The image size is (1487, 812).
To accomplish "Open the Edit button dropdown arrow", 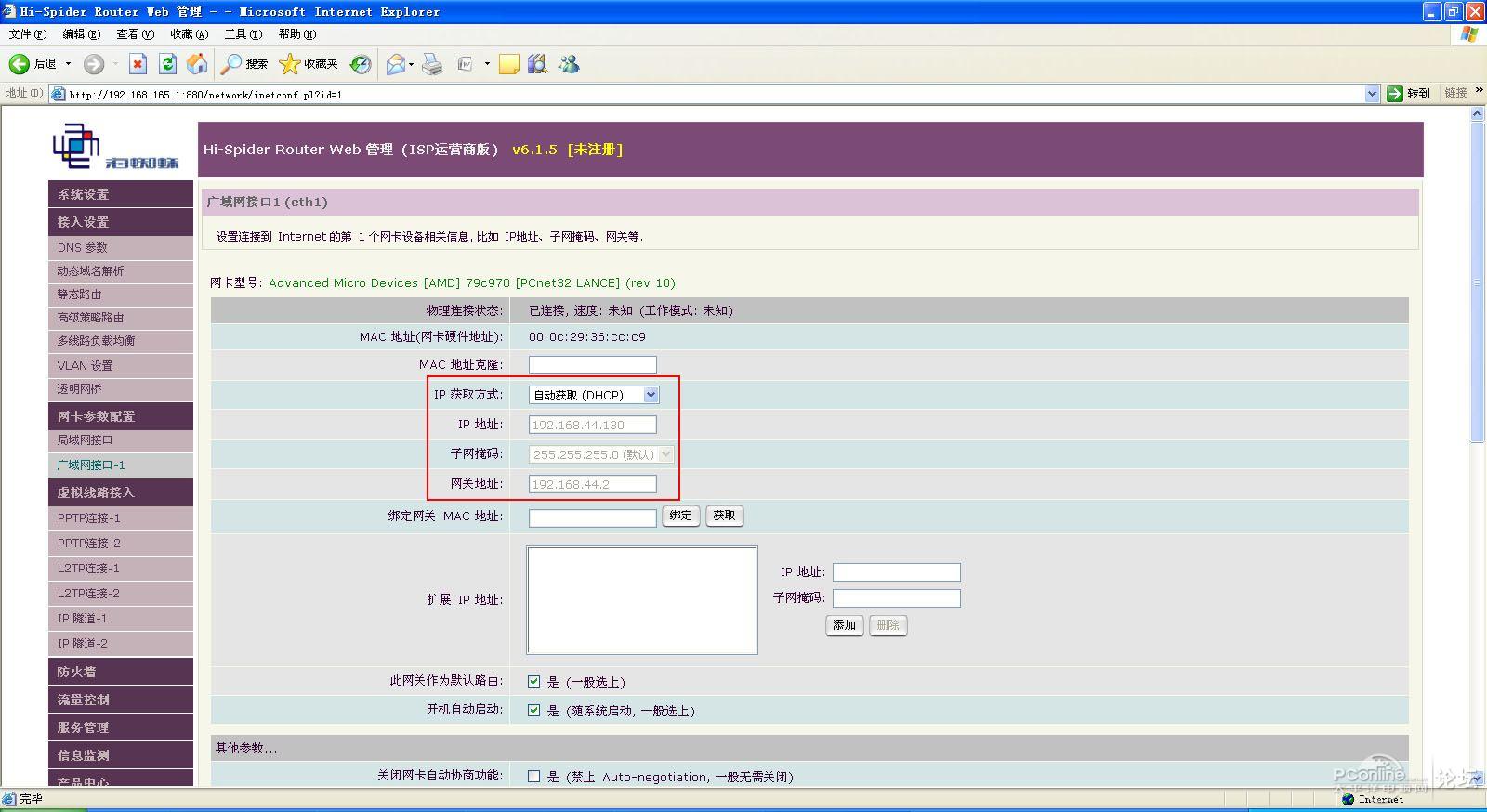I will click(487, 64).
